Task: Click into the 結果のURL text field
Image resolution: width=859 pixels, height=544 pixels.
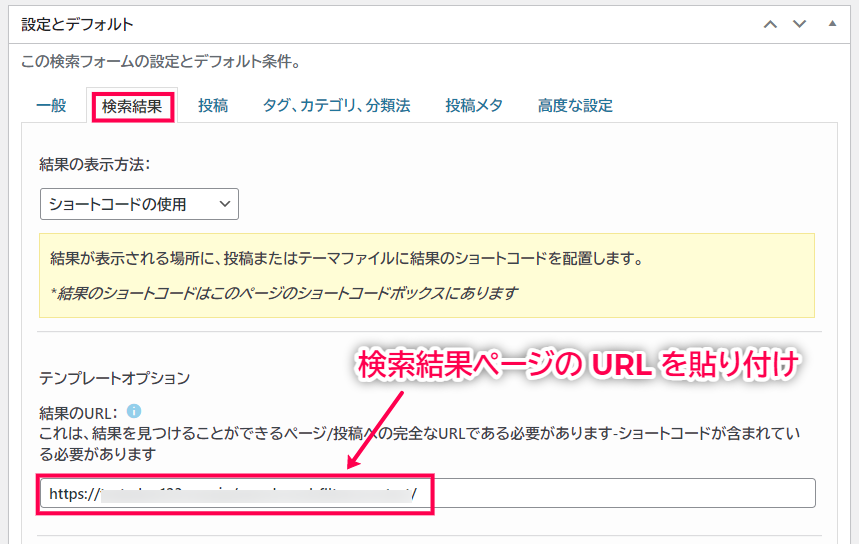Action: (428, 493)
